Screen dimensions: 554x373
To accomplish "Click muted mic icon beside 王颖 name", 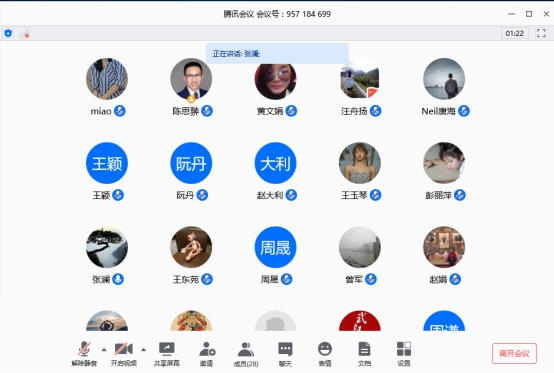I will 118,195.
